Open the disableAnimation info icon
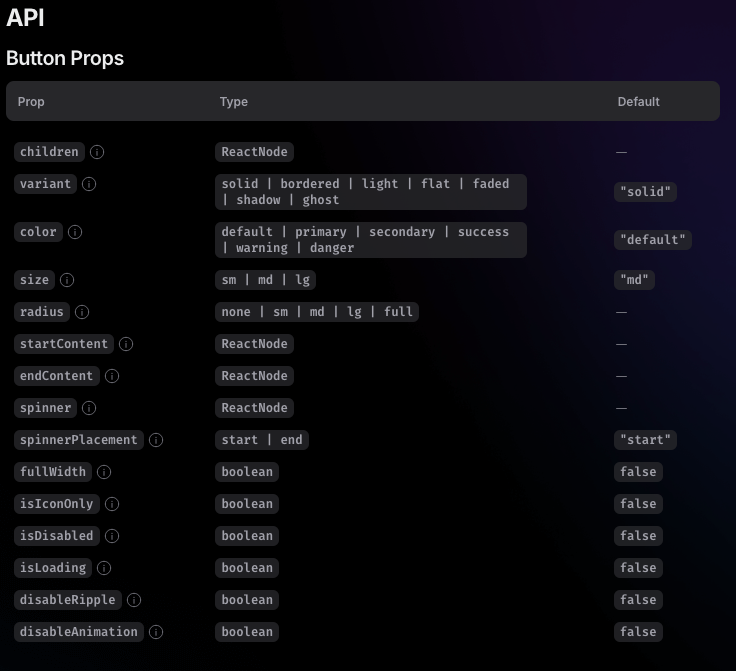Viewport: 736px width, 671px height. [x=156, y=632]
